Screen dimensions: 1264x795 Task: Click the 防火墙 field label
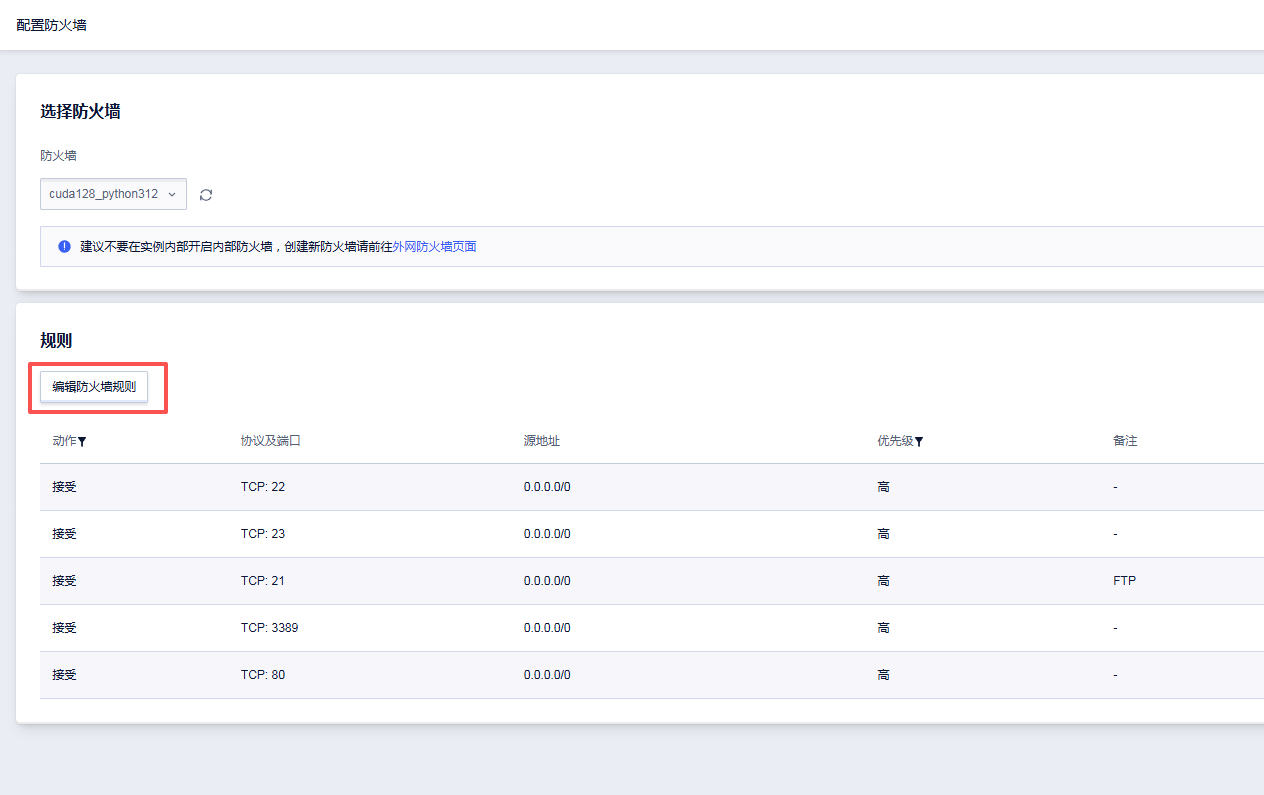click(58, 156)
